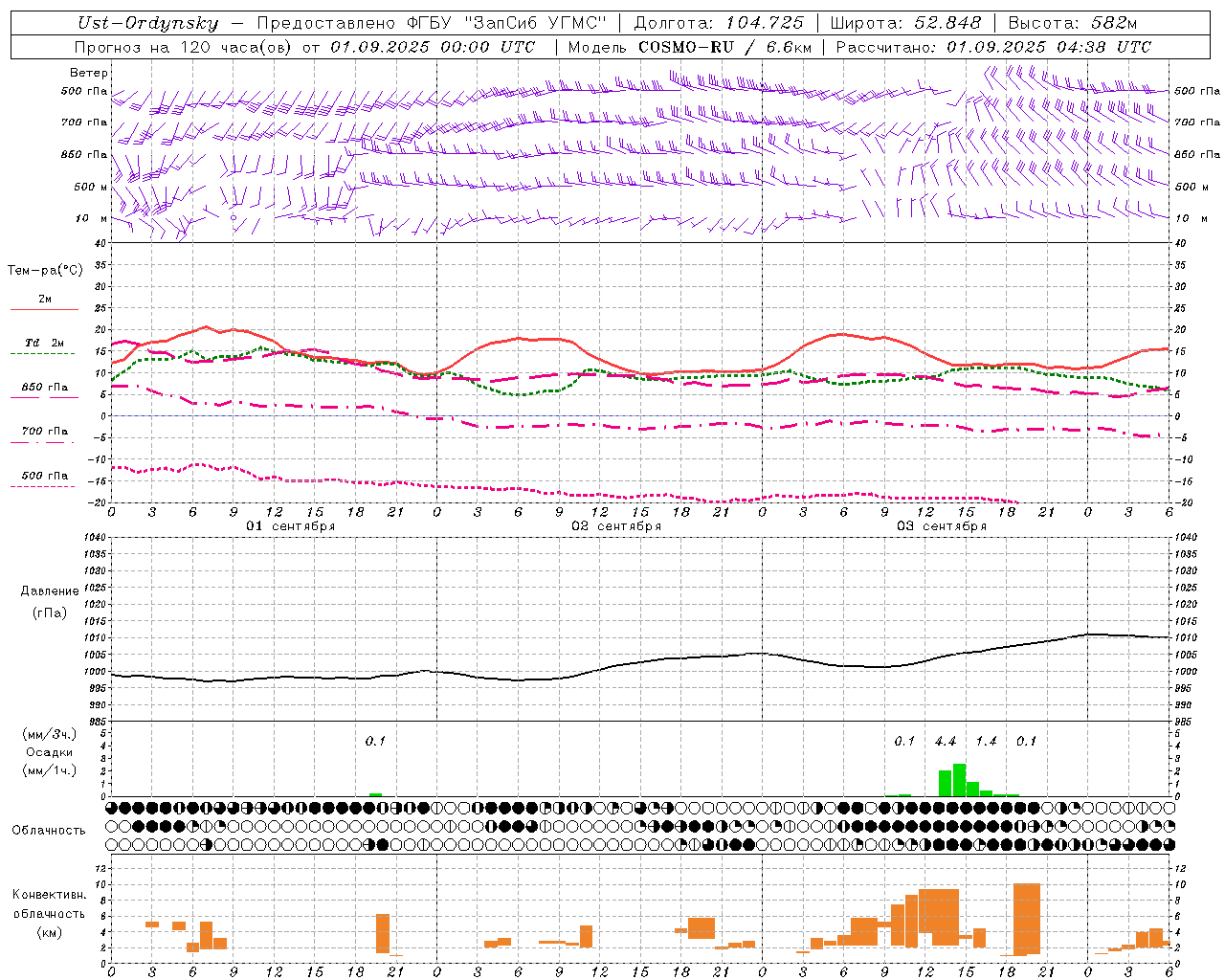Click the date label 02 сентября

tap(616, 526)
